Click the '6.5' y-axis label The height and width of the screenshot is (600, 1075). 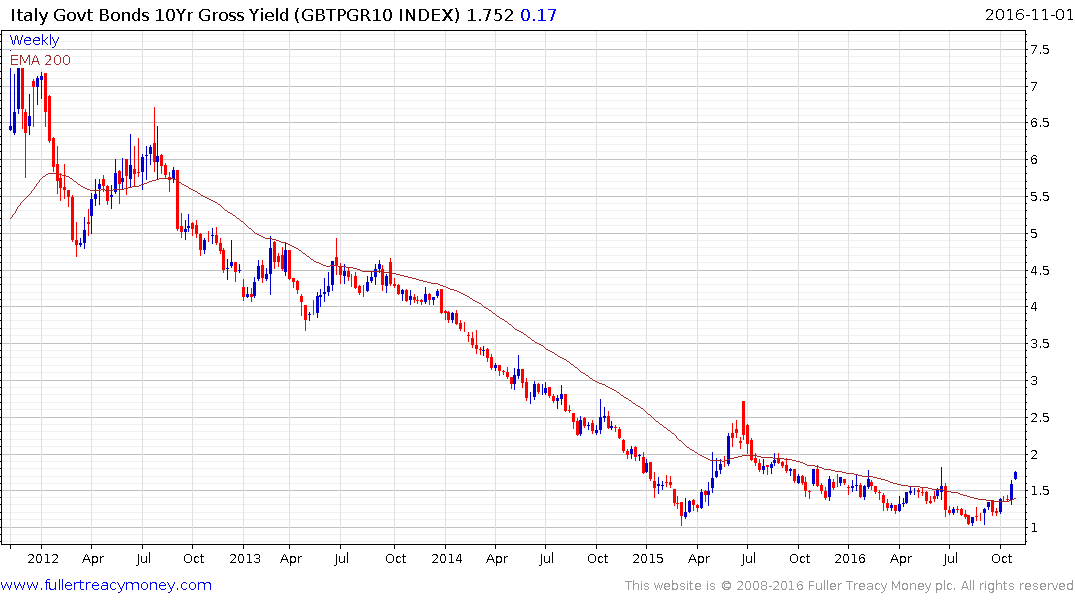(x=1039, y=123)
